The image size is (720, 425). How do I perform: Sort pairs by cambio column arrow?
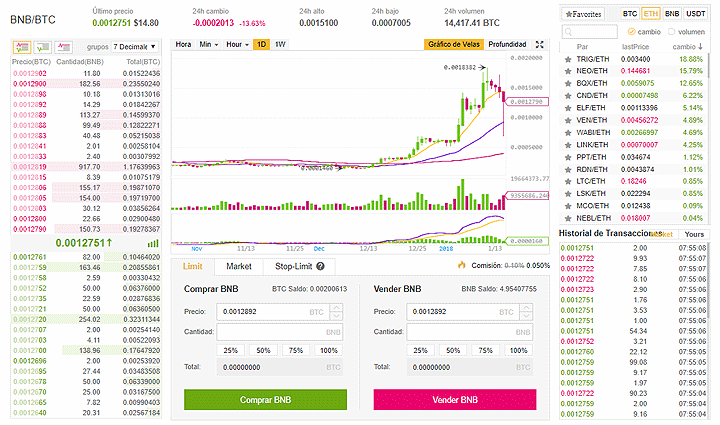tap(700, 47)
